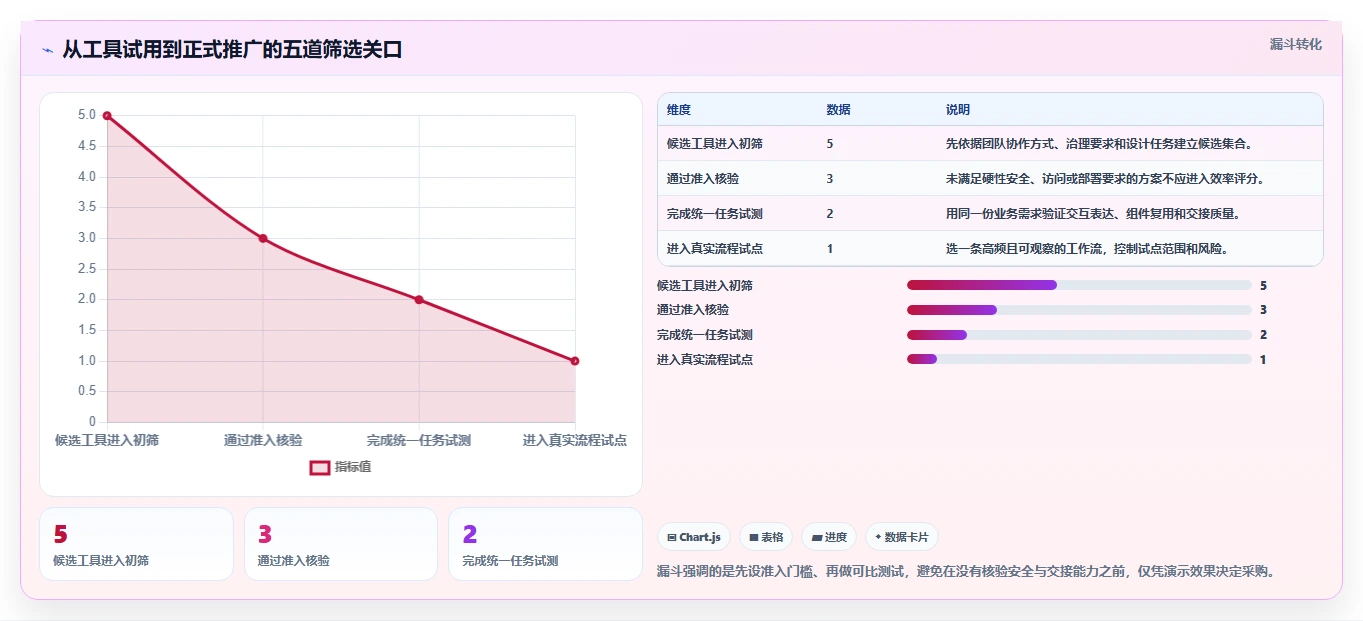Click the progress list label 进入真实流程试点
The image size is (1363, 621).
click(705, 360)
